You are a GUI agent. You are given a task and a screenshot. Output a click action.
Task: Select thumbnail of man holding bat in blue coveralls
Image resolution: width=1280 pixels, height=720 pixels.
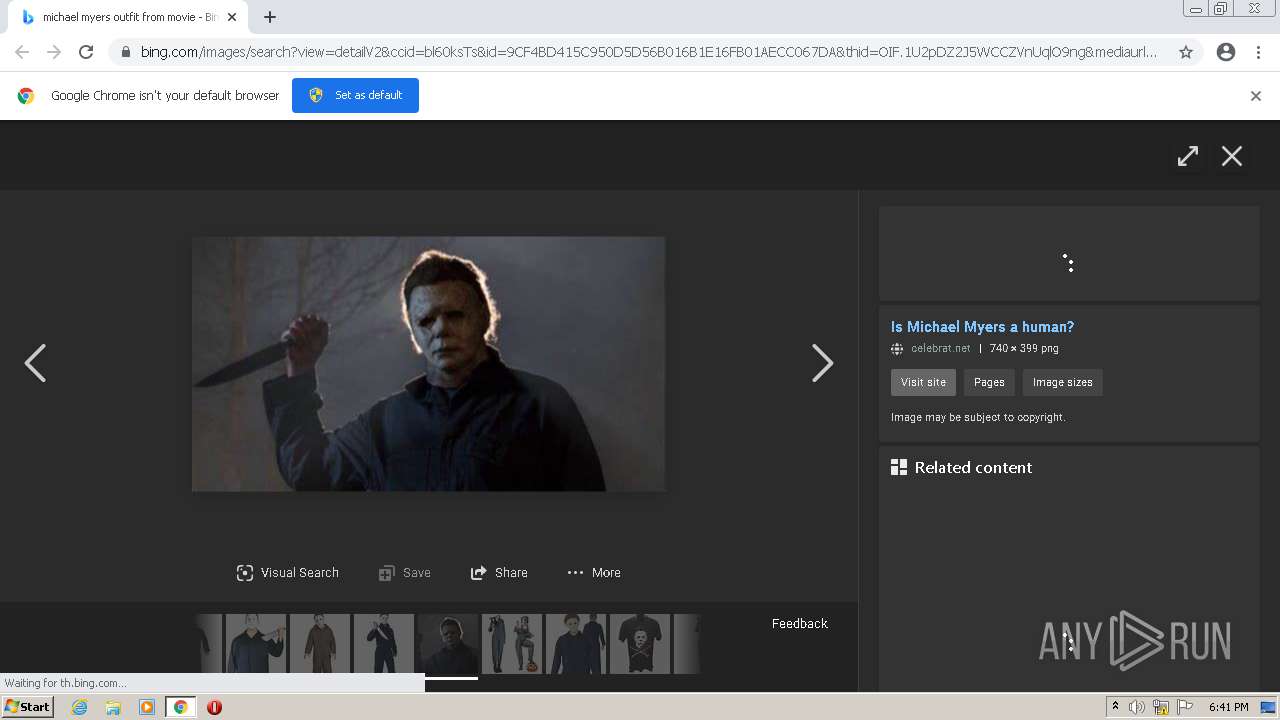pos(256,644)
